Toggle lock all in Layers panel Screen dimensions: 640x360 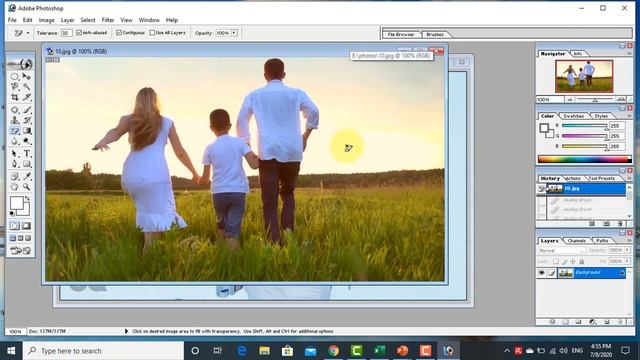click(x=582, y=261)
